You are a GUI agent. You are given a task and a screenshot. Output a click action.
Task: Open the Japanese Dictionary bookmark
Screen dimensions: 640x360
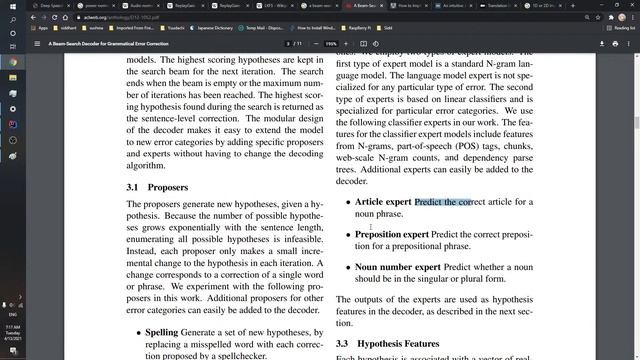tap(211, 28)
